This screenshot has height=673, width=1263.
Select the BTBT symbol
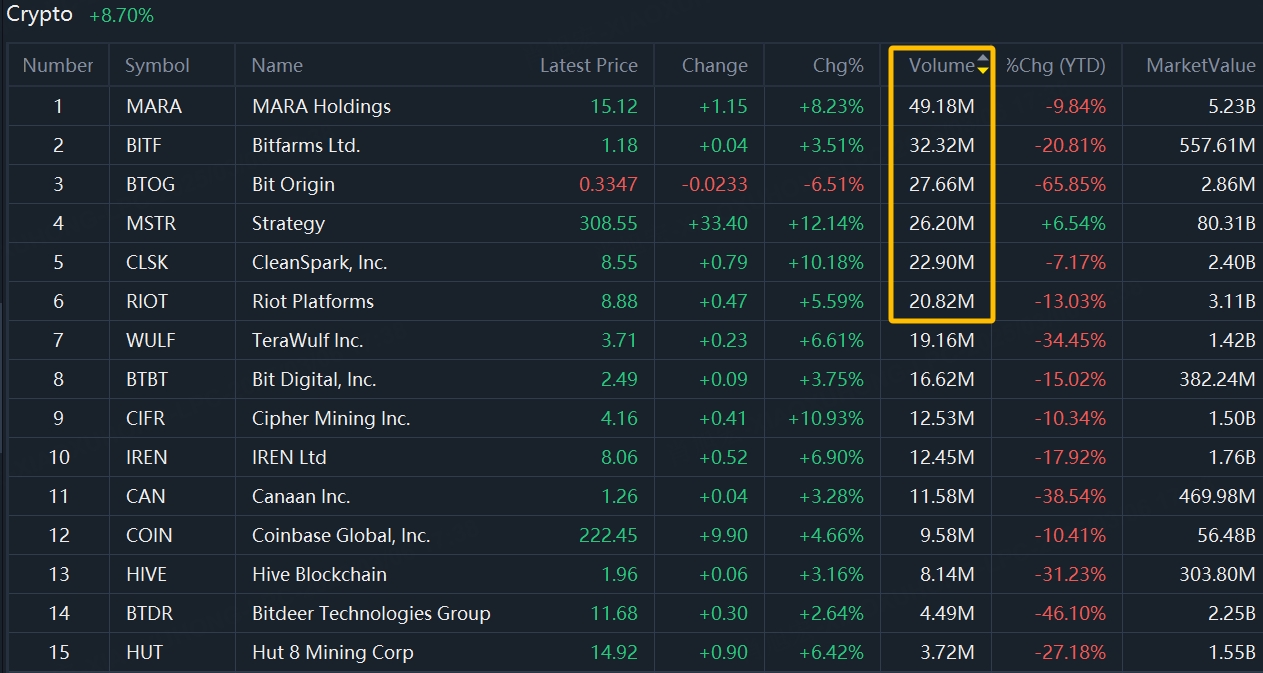[x=147, y=379]
